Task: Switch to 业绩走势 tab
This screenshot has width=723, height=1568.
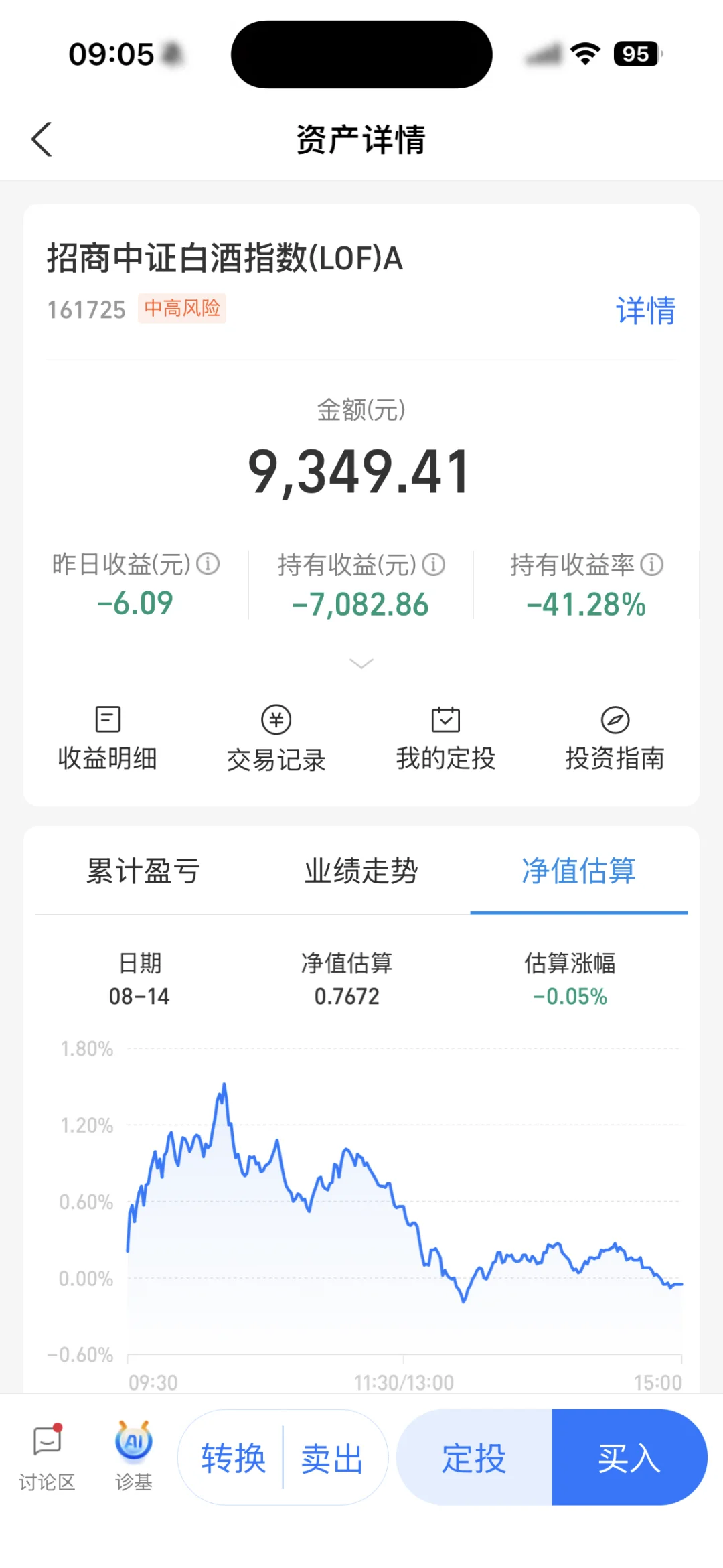Action: click(361, 871)
